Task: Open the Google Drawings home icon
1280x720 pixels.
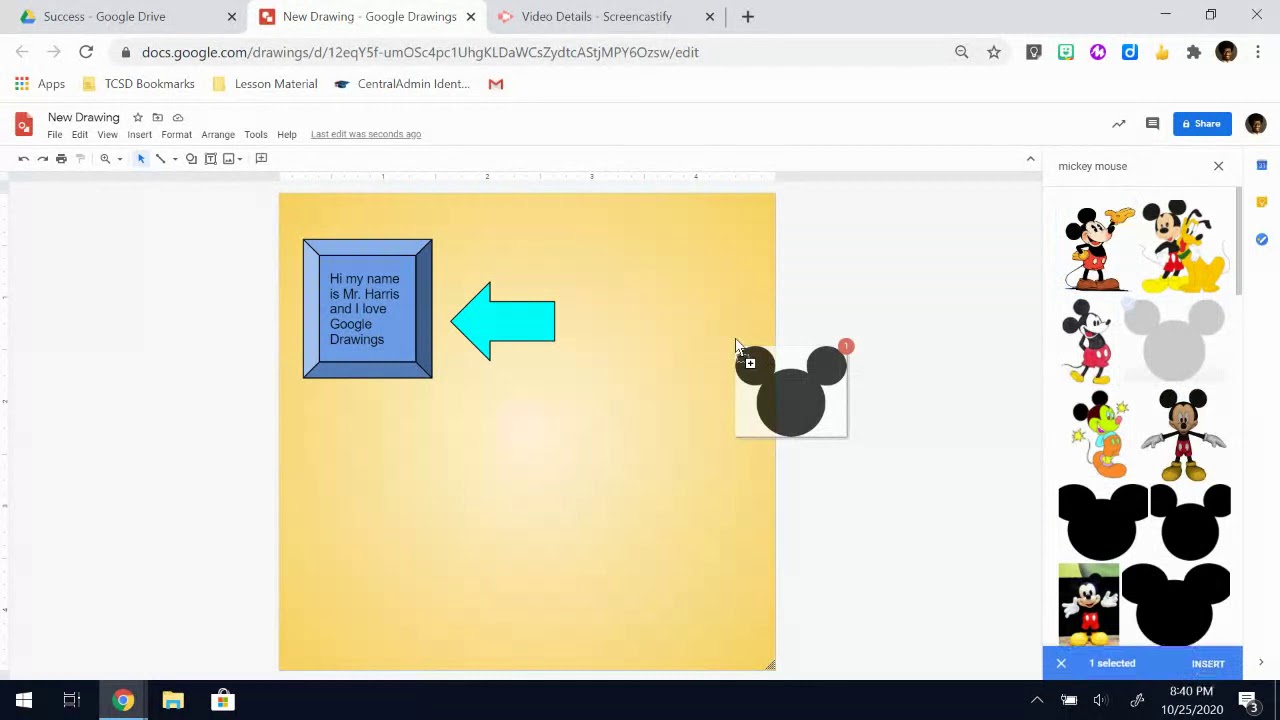Action: (24, 124)
